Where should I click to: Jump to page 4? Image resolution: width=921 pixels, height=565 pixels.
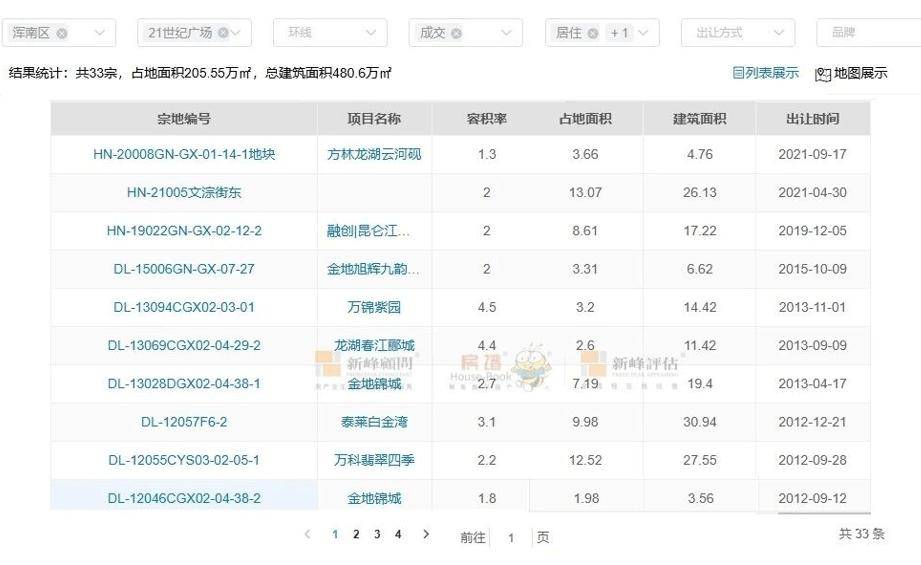click(398, 535)
